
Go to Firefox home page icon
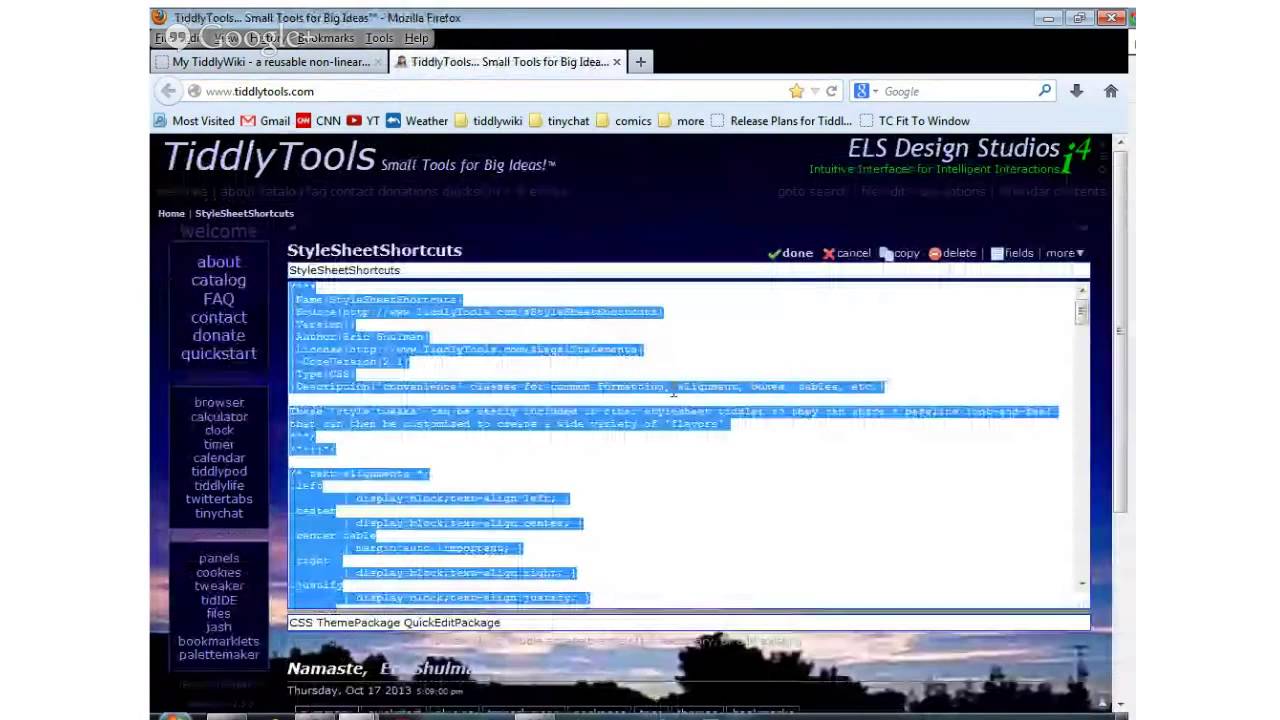[x=1110, y=91]
